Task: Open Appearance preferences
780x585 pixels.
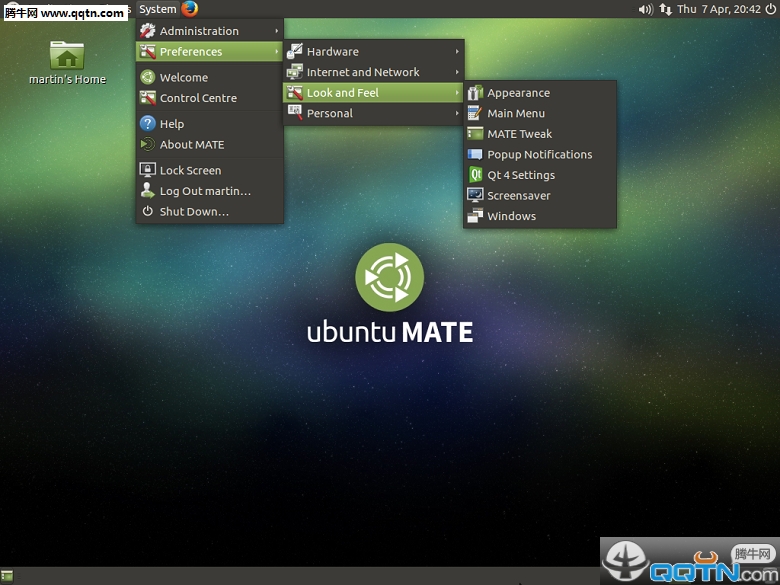Action: 518,93
